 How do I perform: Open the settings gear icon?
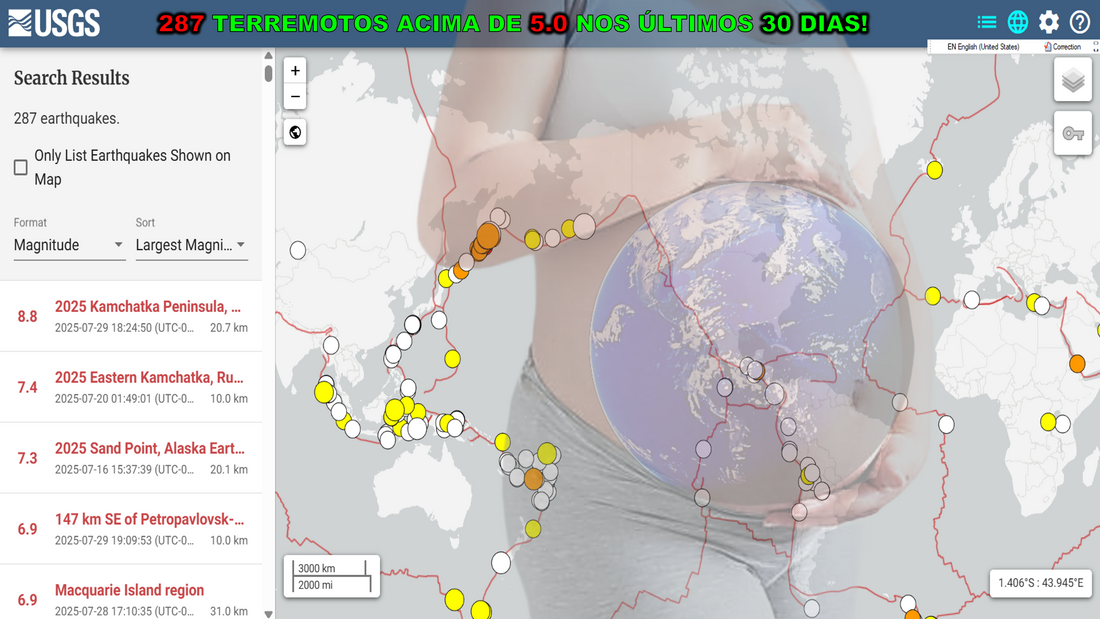[x=1049, y=22]
